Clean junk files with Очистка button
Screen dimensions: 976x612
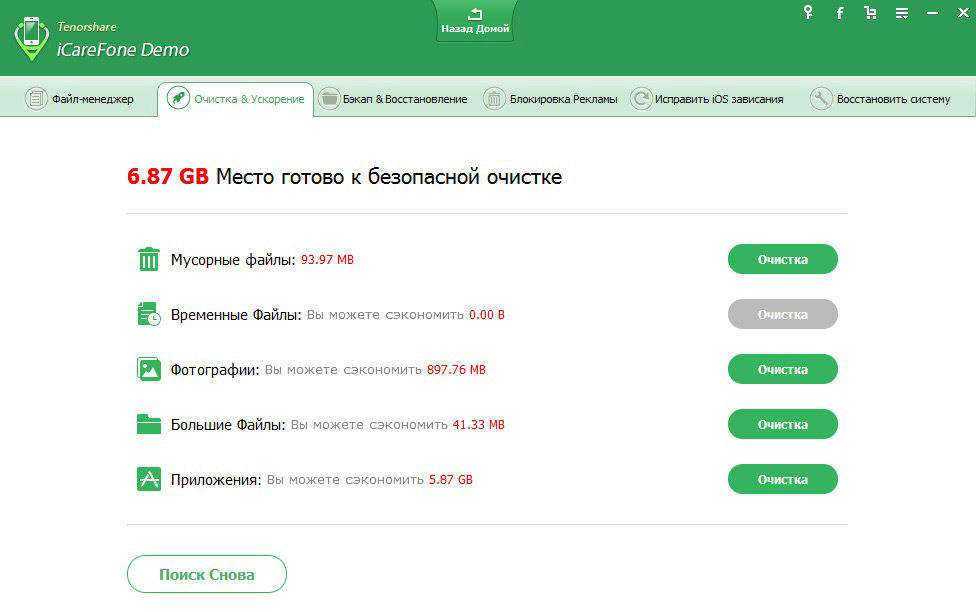click(782, 259)
